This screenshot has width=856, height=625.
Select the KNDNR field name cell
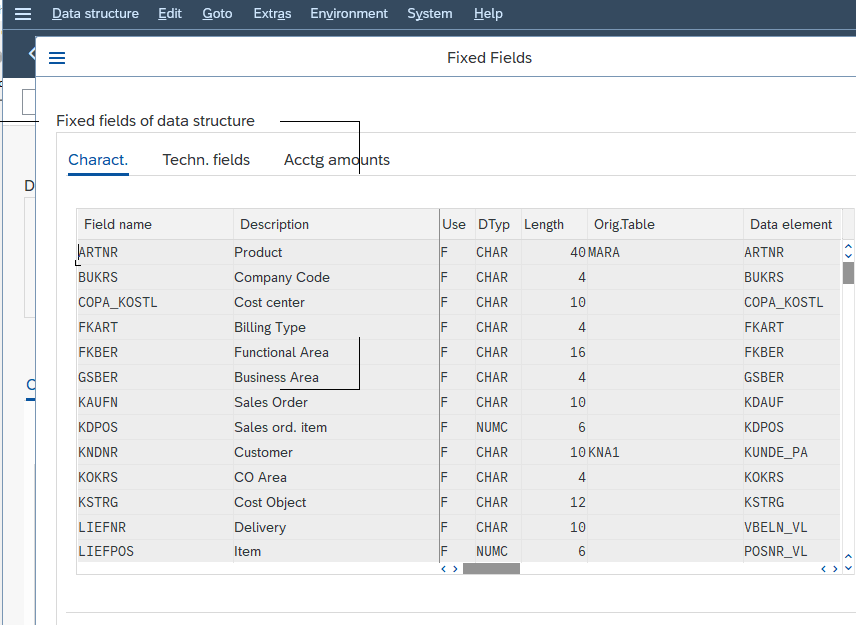[x=155, y=453]
